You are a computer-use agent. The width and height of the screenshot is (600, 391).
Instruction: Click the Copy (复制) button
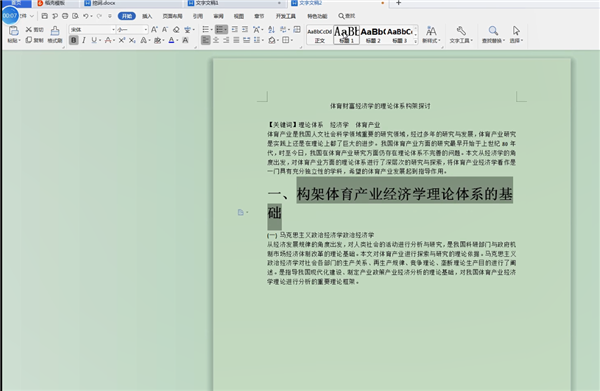pos(34,40)
